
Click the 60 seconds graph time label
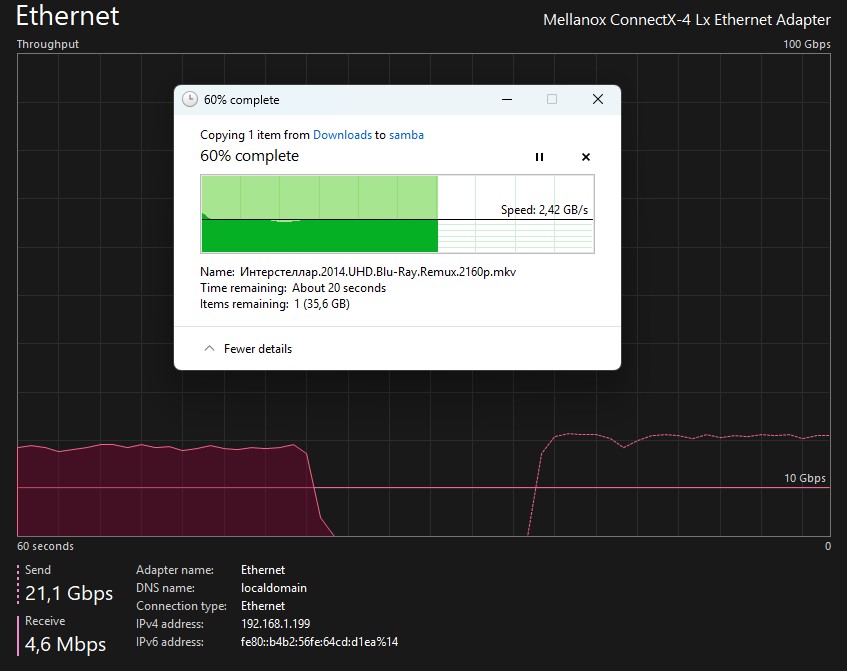(x=45, y=546)
